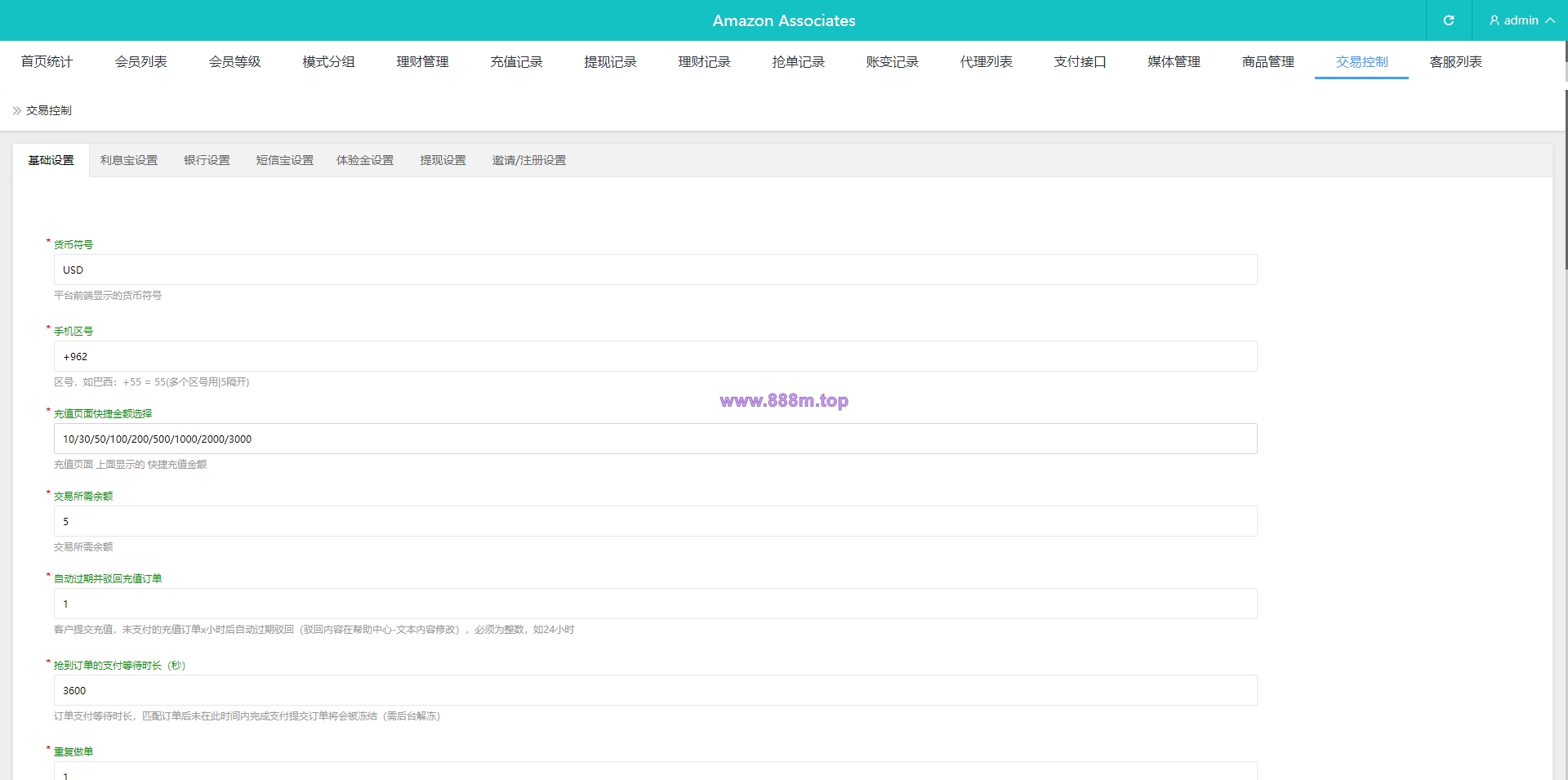Click the 抢到订单的支付等待时长 input with 3600
Viewport: 1568px width, 780px height.
tap(655, 690)
